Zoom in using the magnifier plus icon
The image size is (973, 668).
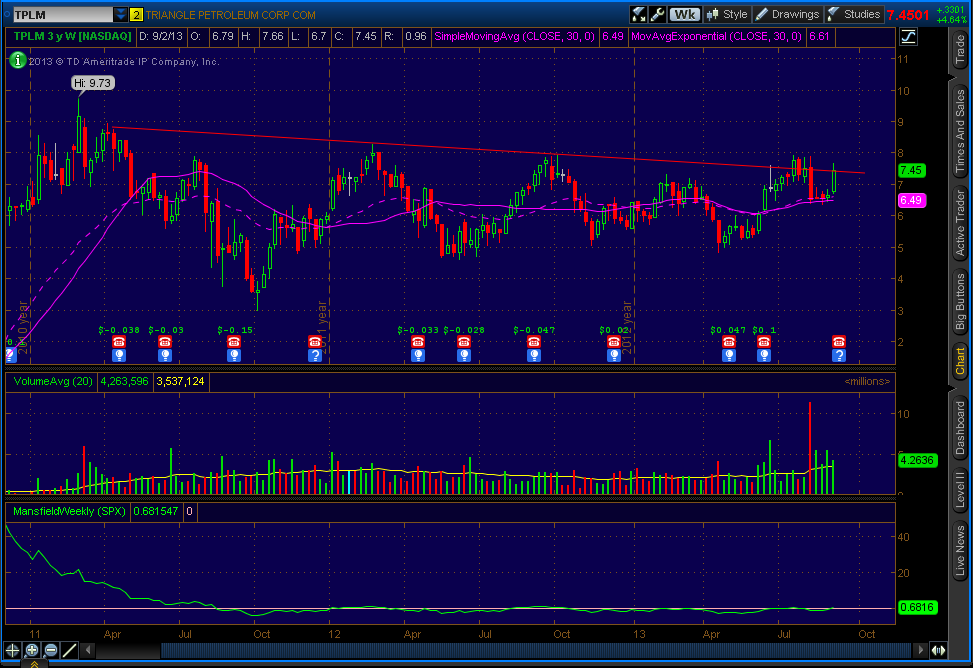(x=31, y=649)
